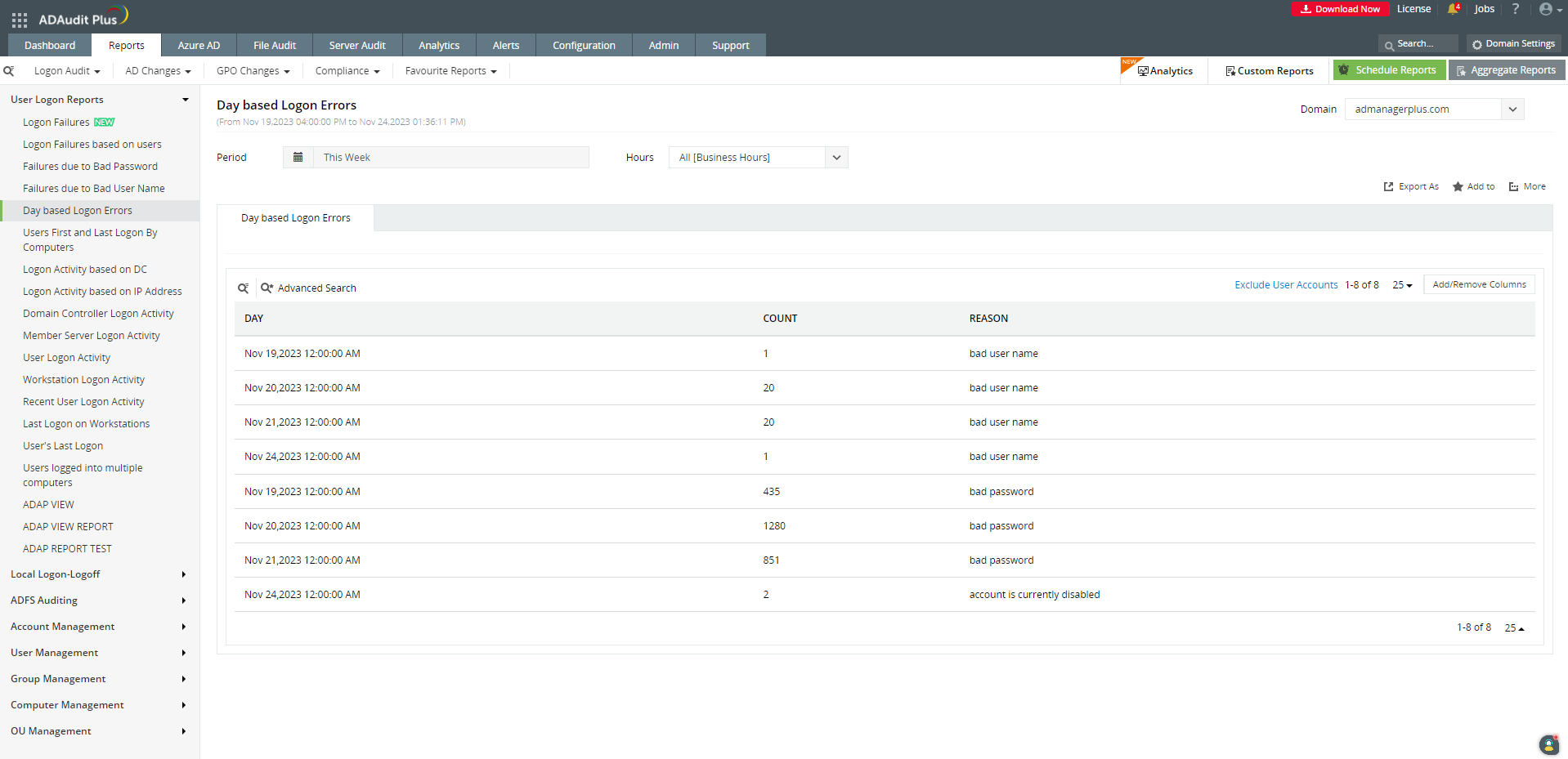Click the Schedule Reports button
The image size is (1568, 759).
coord(1389,70)
